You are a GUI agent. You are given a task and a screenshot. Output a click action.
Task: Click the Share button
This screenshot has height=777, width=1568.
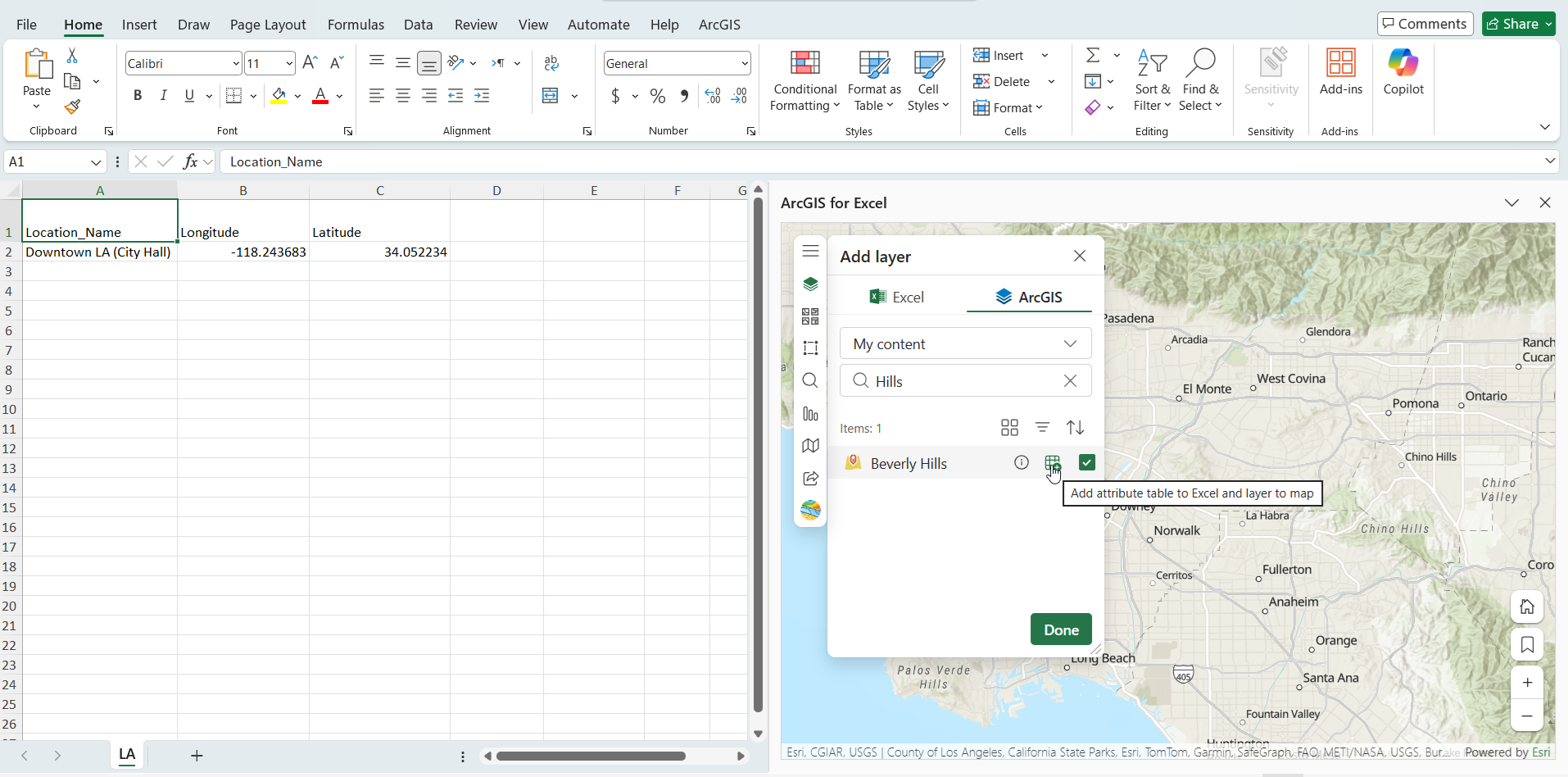pos(1512,24)
